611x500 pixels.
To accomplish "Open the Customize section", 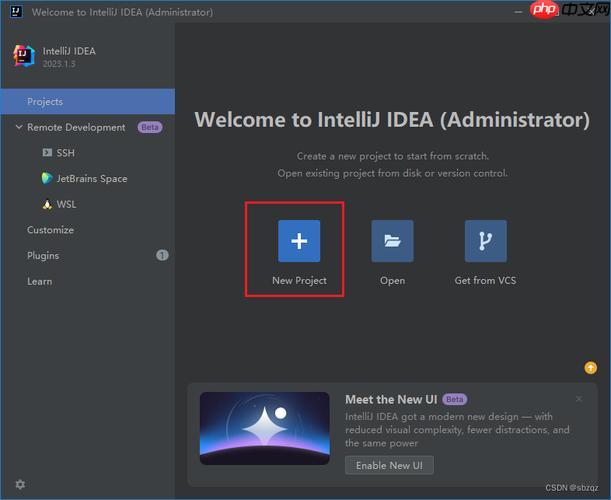I will [50, 230].
